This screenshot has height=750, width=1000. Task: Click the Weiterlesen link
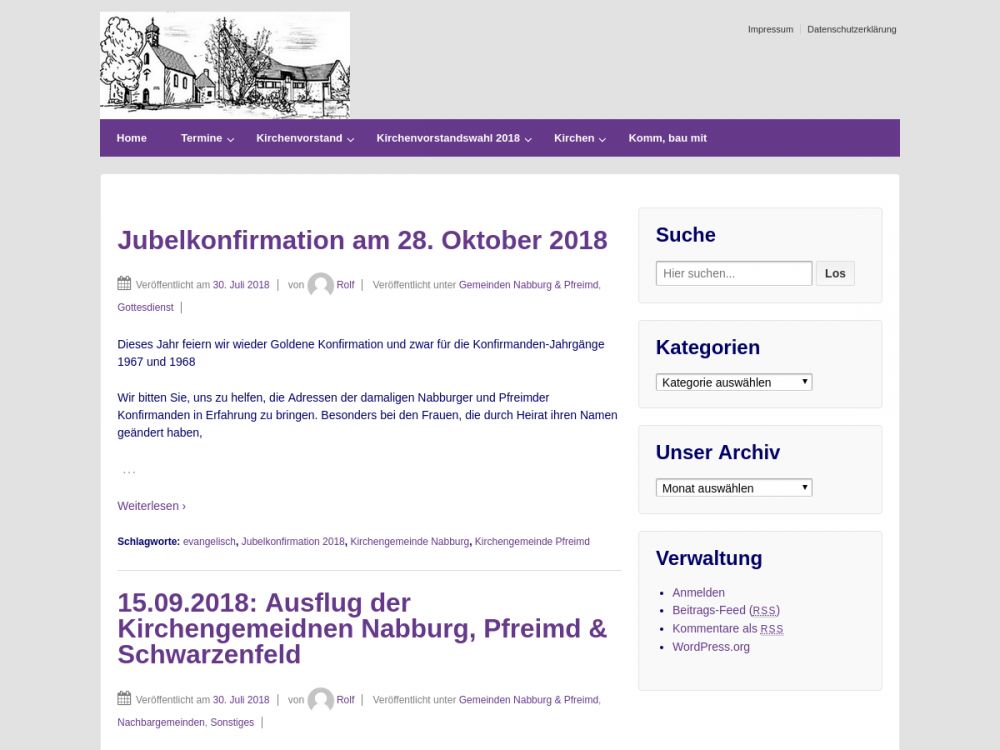151,506
